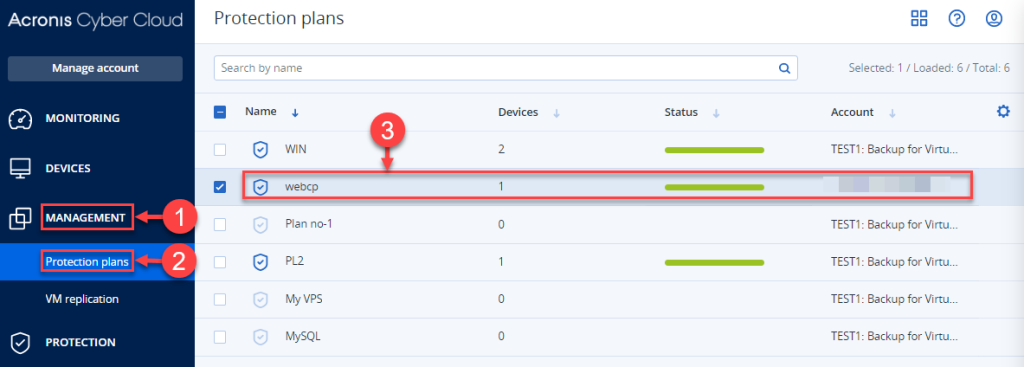Check the MySQL plan checkbox
This screenshot has height=367, width=1024.
[220, 338]
